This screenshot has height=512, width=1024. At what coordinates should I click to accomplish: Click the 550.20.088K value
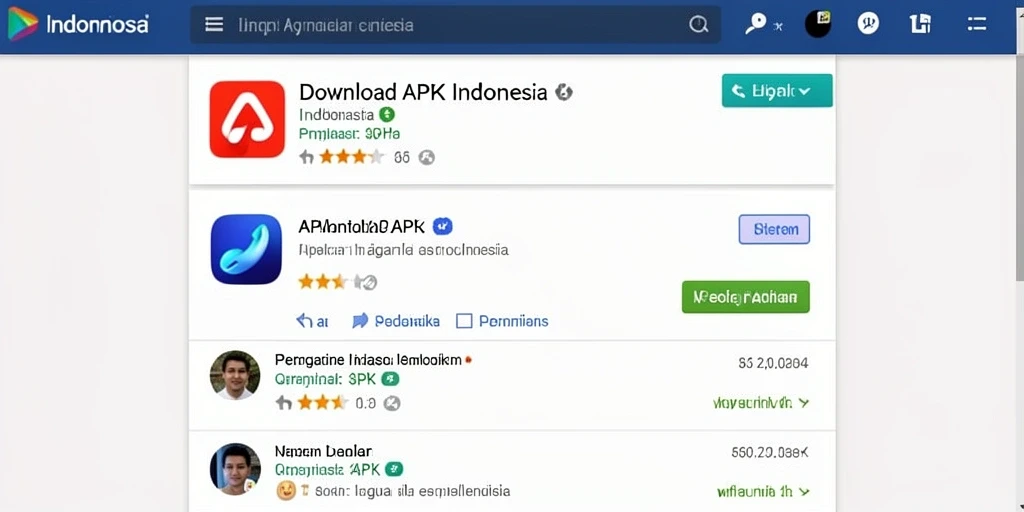[770, 452]
